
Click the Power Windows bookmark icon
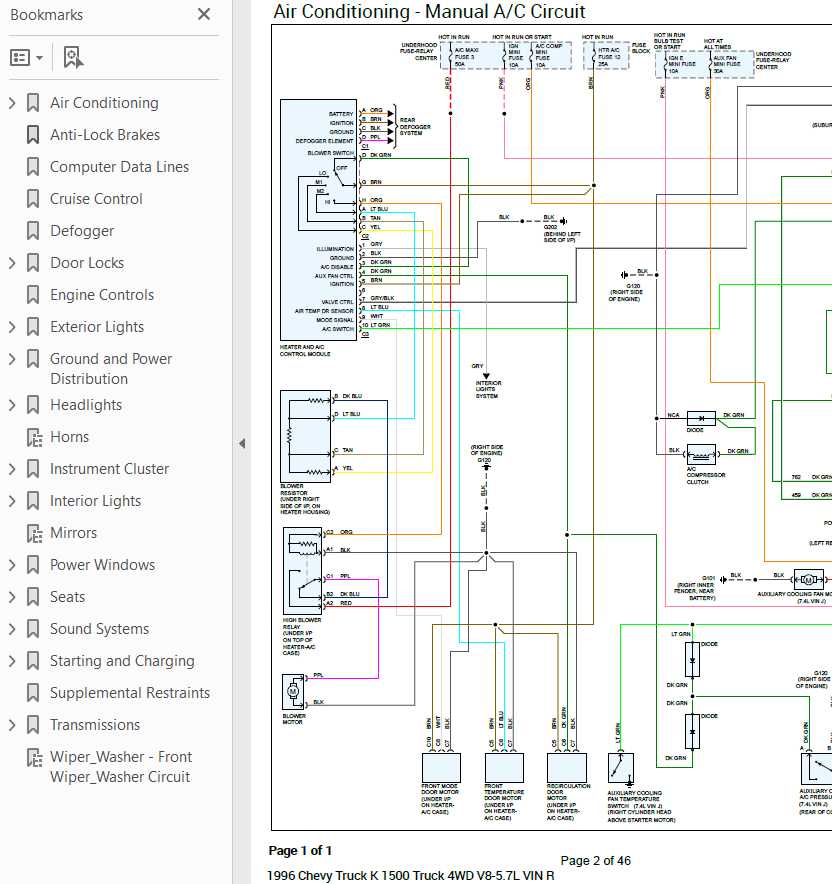[x=33, y=565]
